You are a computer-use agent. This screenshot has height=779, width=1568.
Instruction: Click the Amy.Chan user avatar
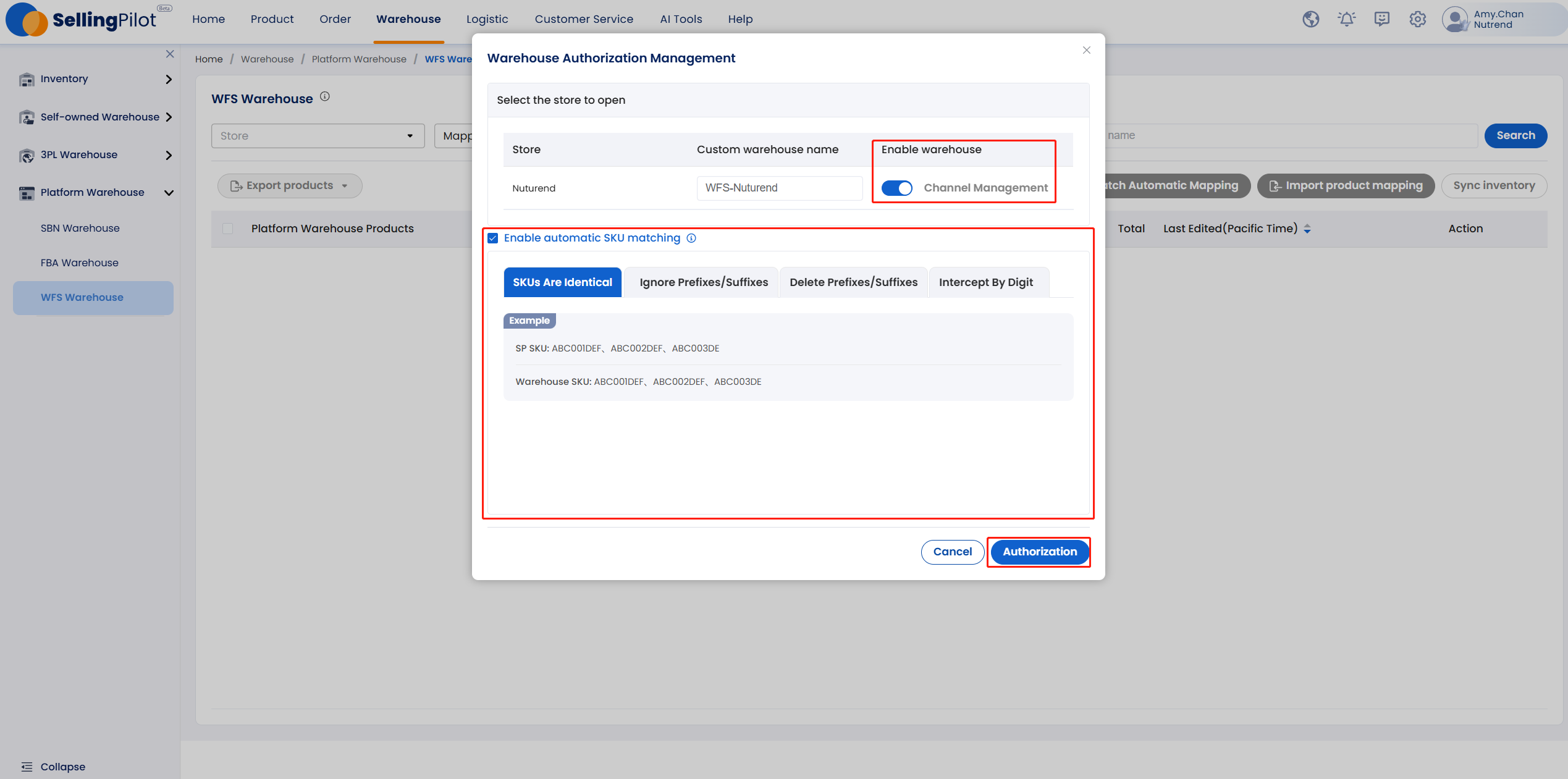point(1455,19)
